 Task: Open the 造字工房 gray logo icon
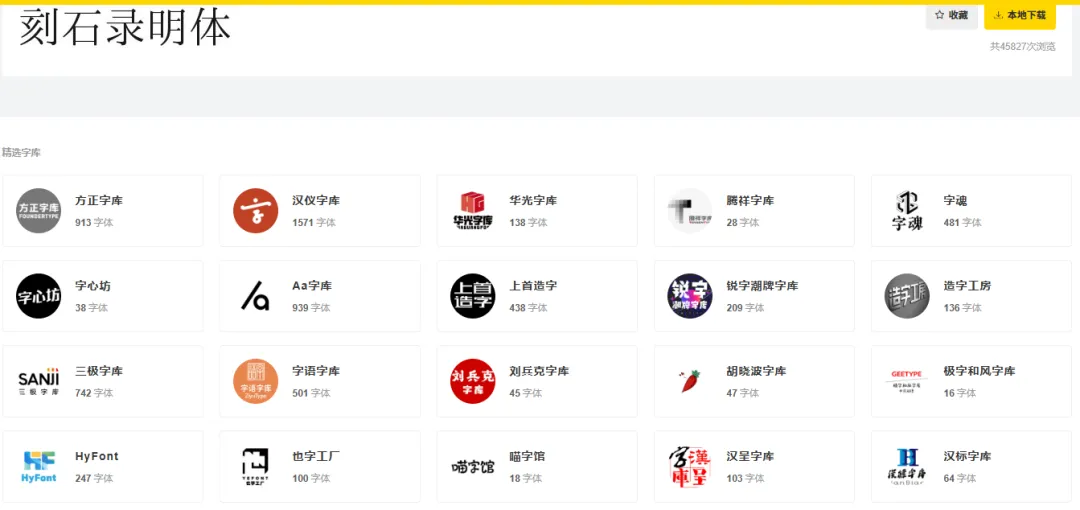click(907, 296)
